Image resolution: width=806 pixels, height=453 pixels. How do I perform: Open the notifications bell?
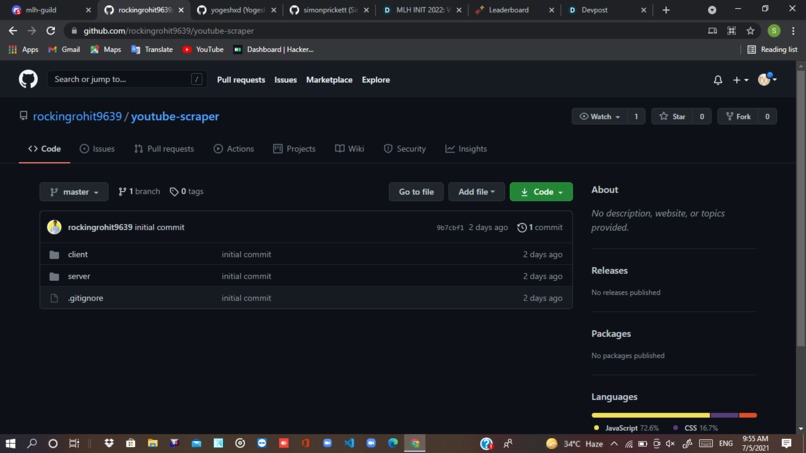click(718, 80)
